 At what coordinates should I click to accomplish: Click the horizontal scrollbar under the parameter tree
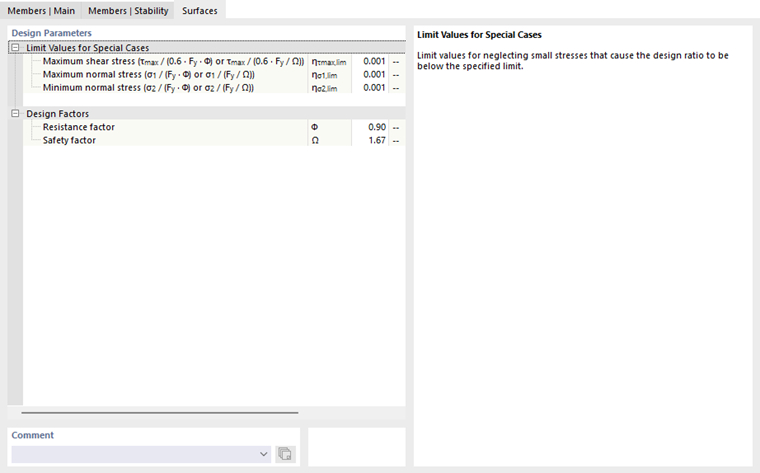159,413
